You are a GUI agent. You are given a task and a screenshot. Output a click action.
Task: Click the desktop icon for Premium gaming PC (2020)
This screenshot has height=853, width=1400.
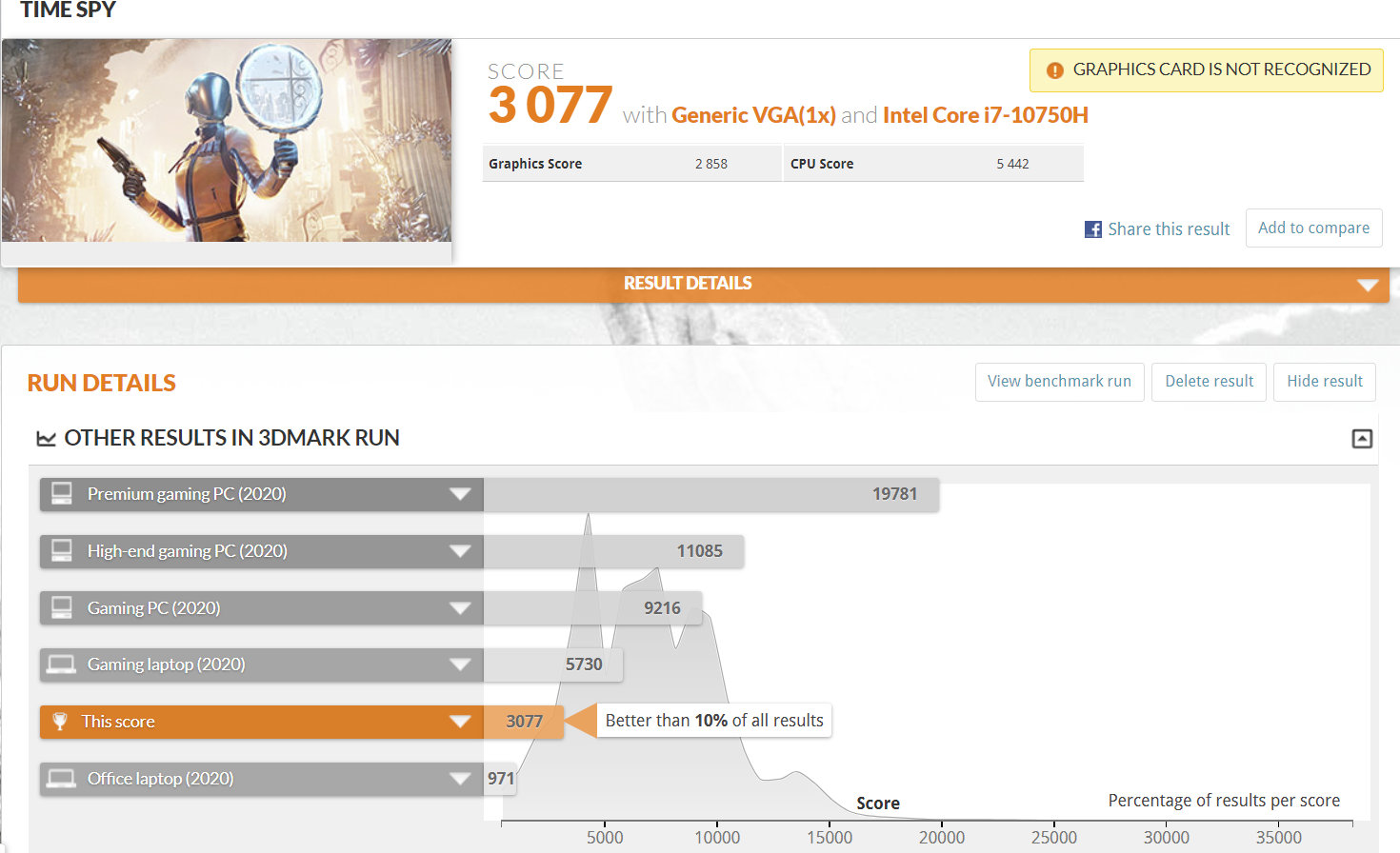(x=62, y=493)
